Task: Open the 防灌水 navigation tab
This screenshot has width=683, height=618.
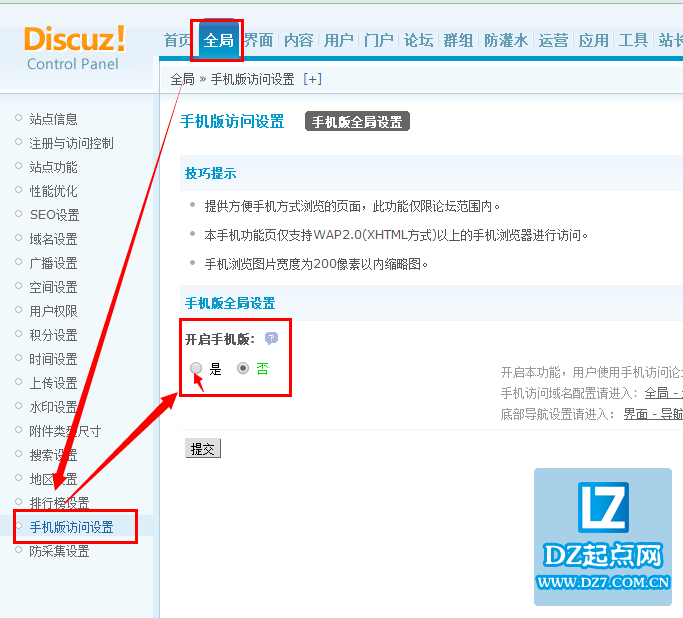Action: [x=505, y=41]
